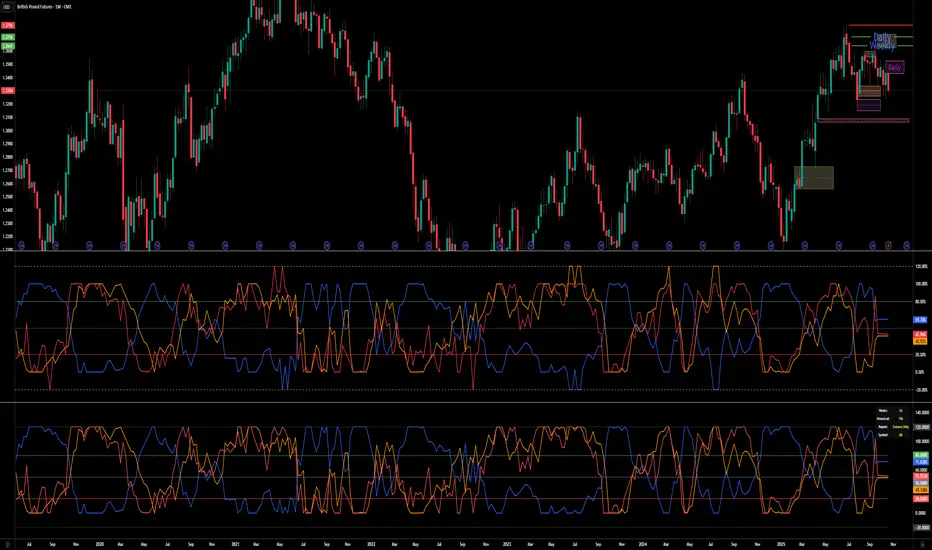Click the green 80.0000 level label
This screenshot has height=550, width=932.
pyautogui.click(x=921, y=455)
